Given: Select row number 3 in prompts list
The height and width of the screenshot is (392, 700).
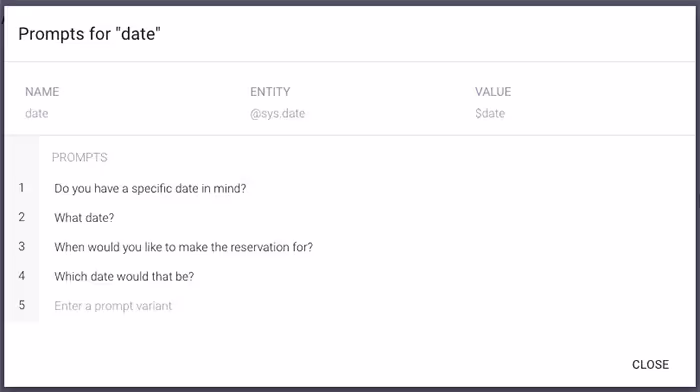Looking at the screenshot, I should pyautogui.click(x=21, y=246).
